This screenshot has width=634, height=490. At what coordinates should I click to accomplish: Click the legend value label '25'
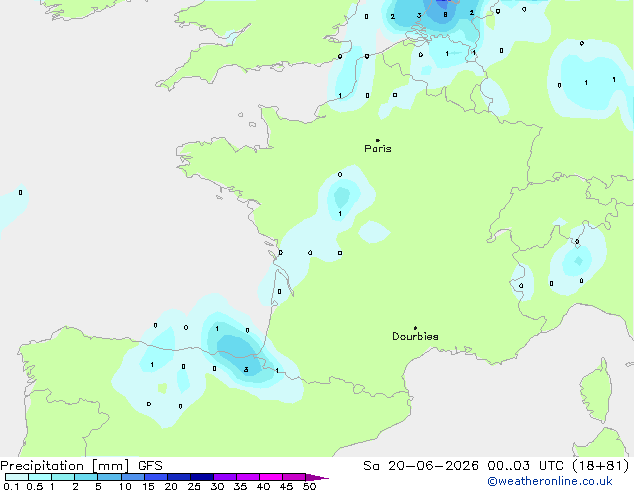pos(194,486)
